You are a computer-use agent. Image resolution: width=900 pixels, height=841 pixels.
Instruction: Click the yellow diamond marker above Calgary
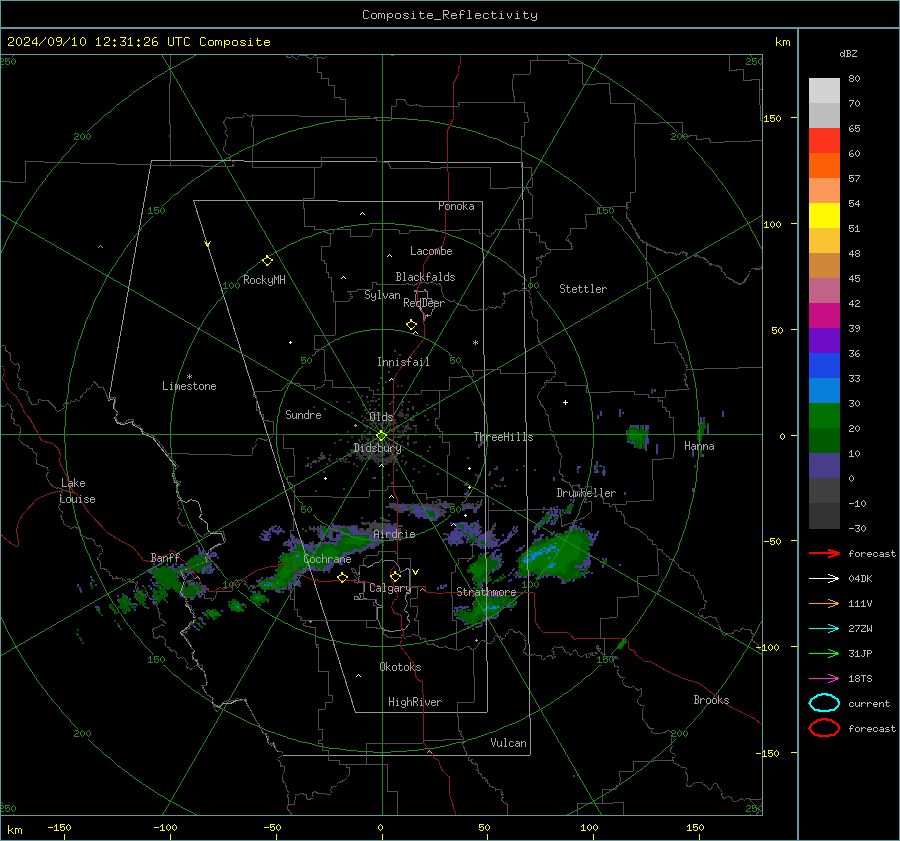395,576
